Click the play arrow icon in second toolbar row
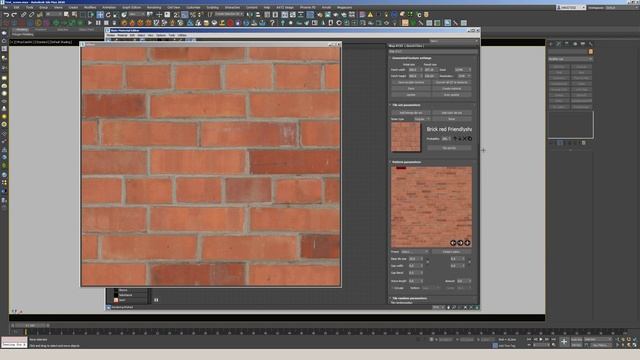The image size is (640, 360). tap(90, 23)
